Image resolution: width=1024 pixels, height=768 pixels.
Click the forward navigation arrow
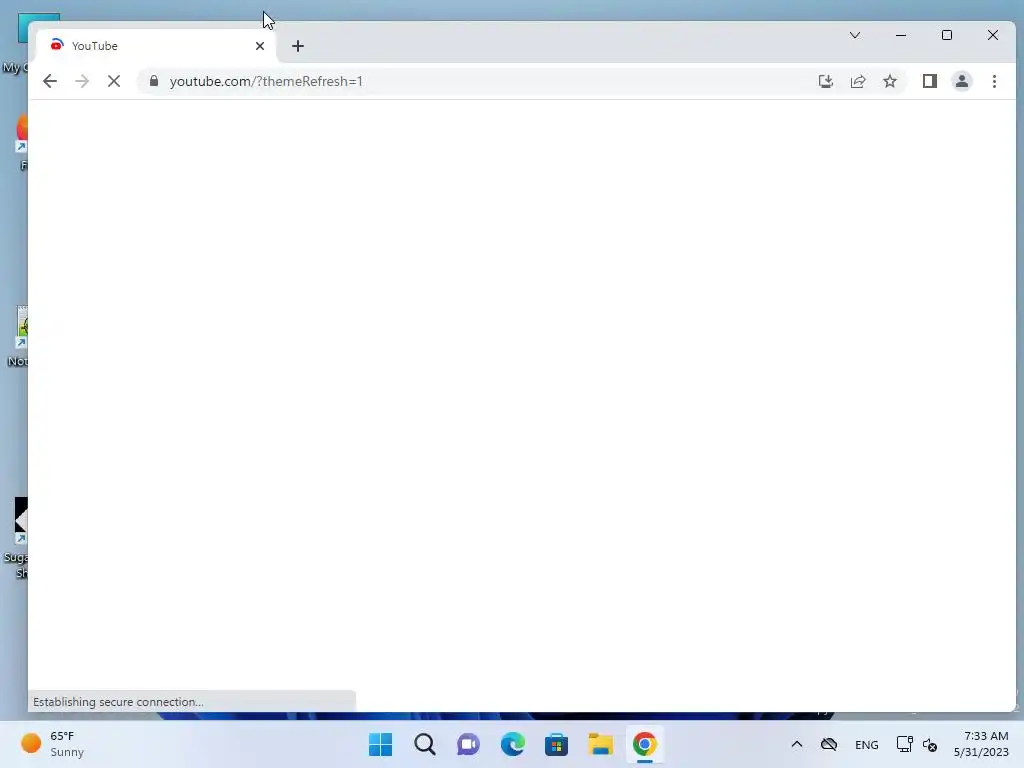[82, 81]
